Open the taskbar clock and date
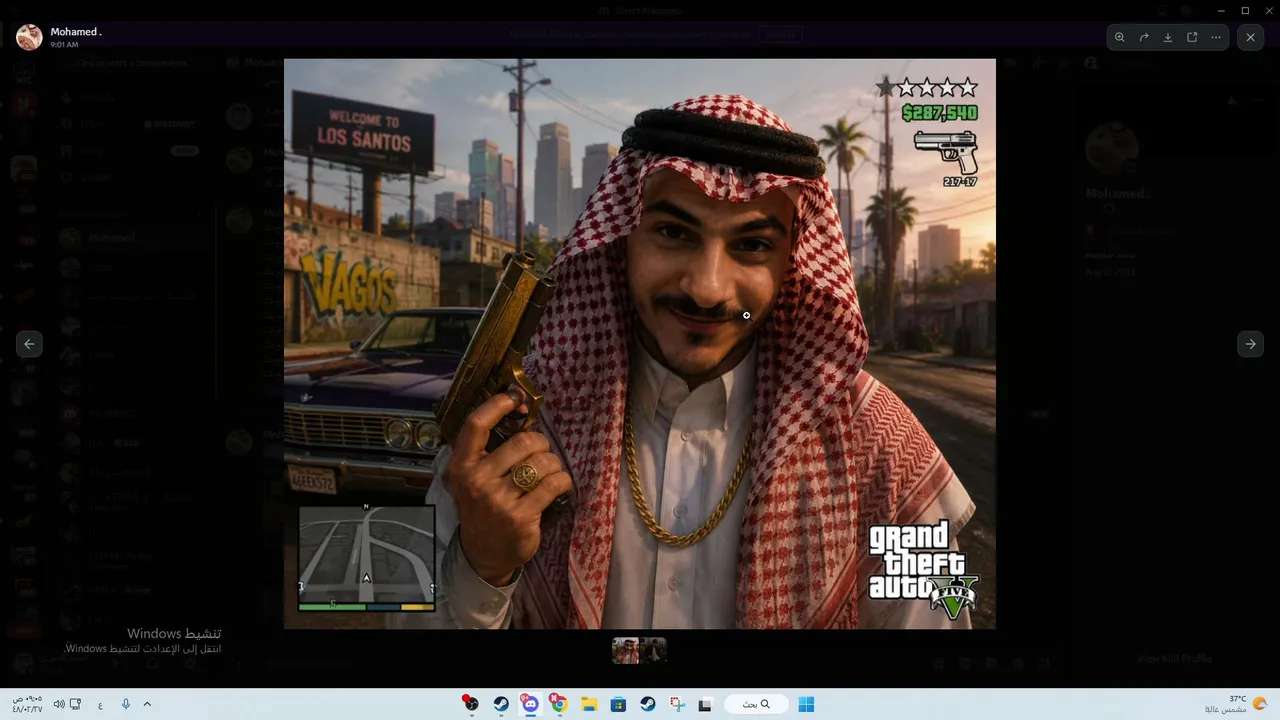The height and width of the screenshot is (720, 1280). (x=27, y=704)
